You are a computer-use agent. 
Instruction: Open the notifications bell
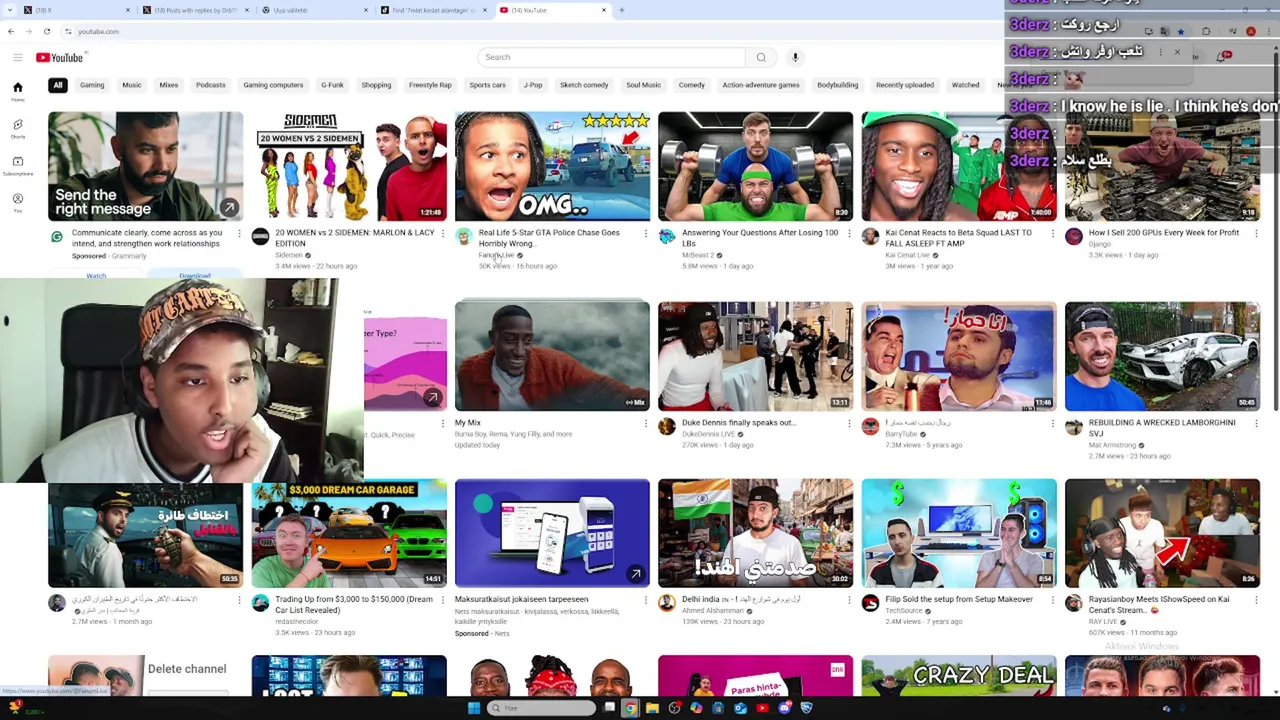pyautogui.click(x=1222, y=57)
